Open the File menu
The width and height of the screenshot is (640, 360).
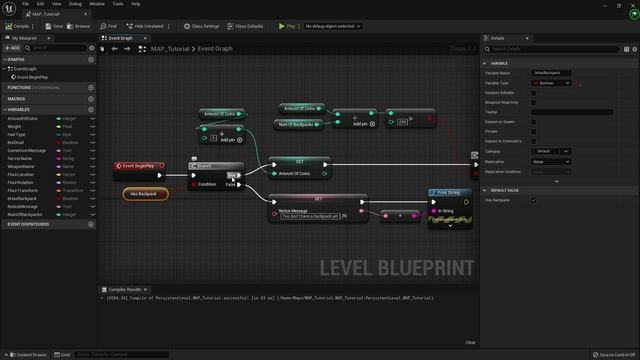pyautogui.click(x=25, y=4)
